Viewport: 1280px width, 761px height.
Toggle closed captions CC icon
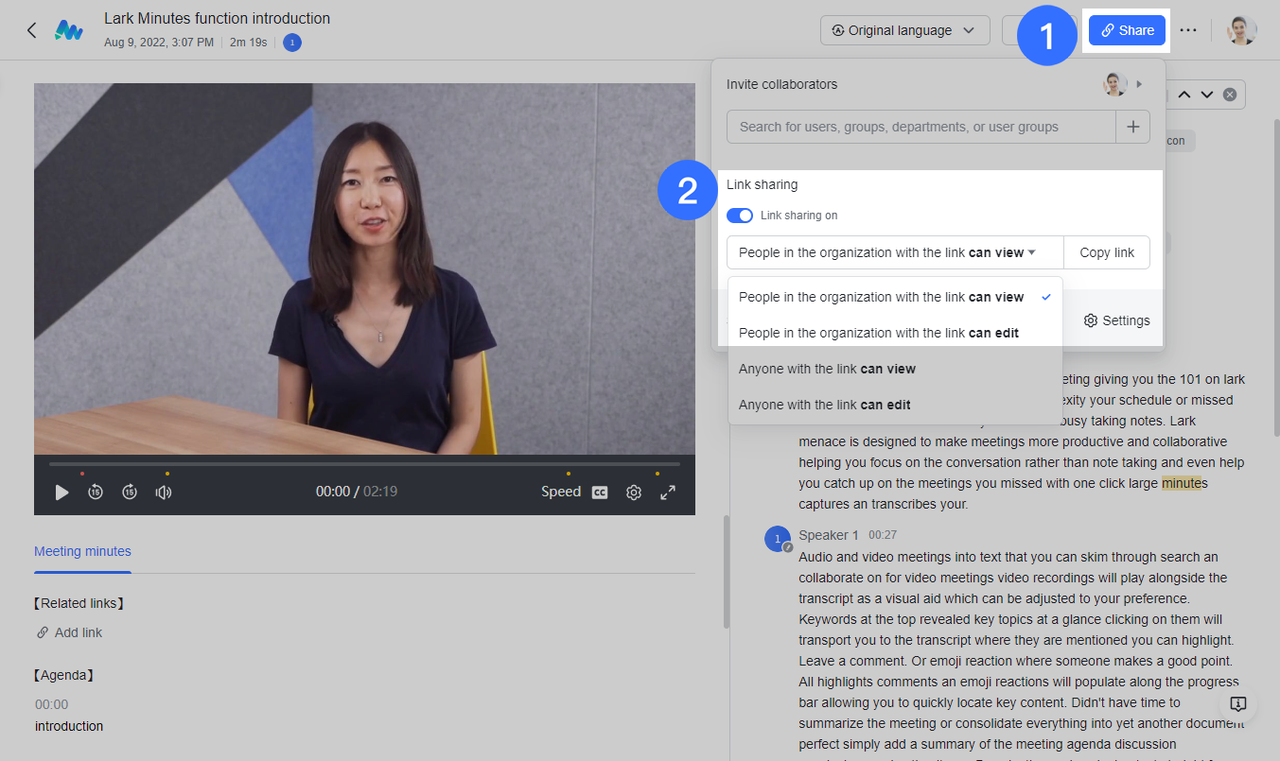600,492
